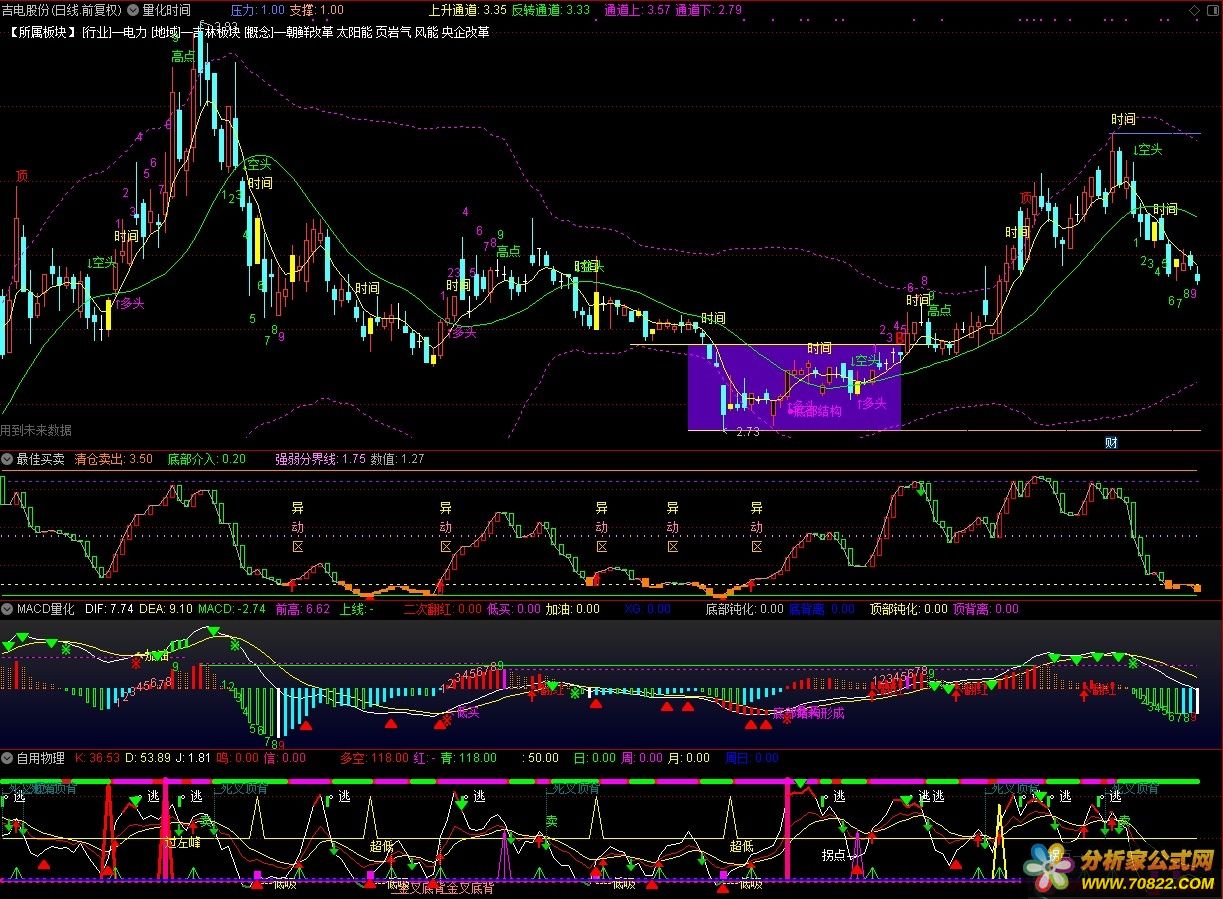The height and width of the screenshot is (899, 1223).
Task: Click the 前高: 6.62 readout
Action: [x=302, y=608]
